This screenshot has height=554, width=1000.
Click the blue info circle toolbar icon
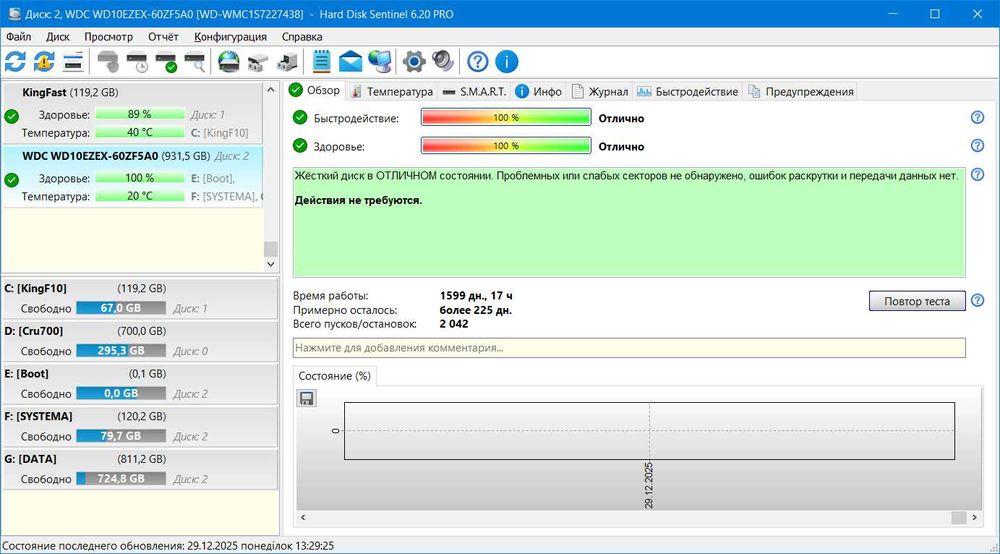point(507,62)
